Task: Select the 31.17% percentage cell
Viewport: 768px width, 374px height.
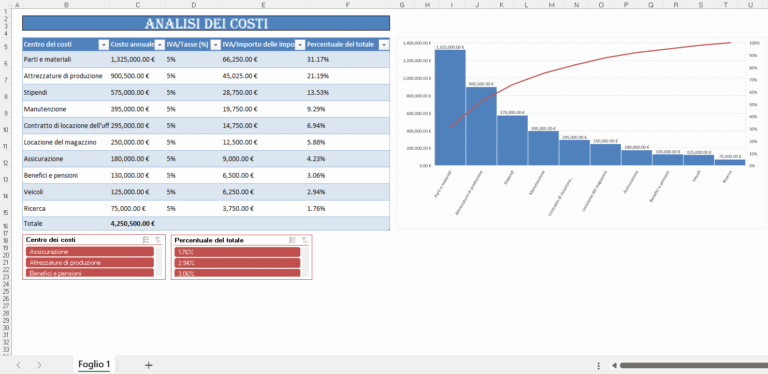Action: (x=347, y=59)
